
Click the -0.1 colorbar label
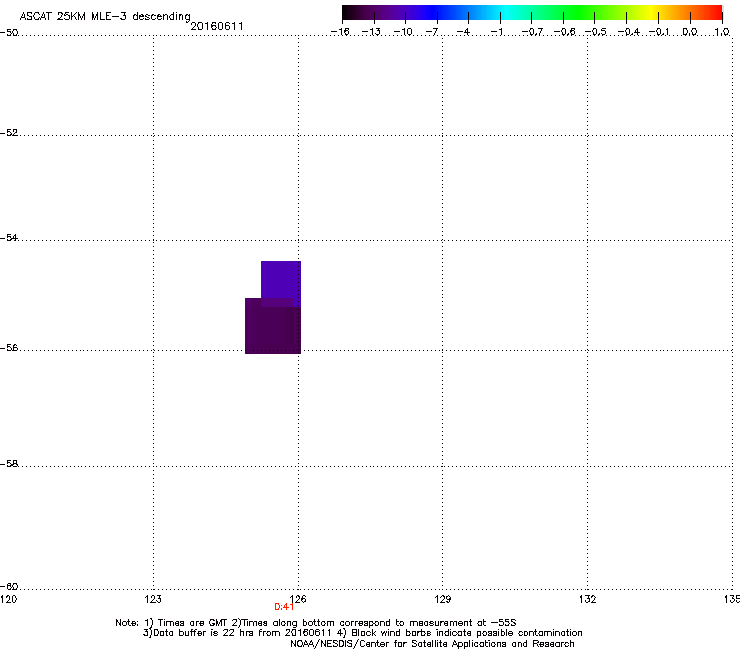point(659,32)
